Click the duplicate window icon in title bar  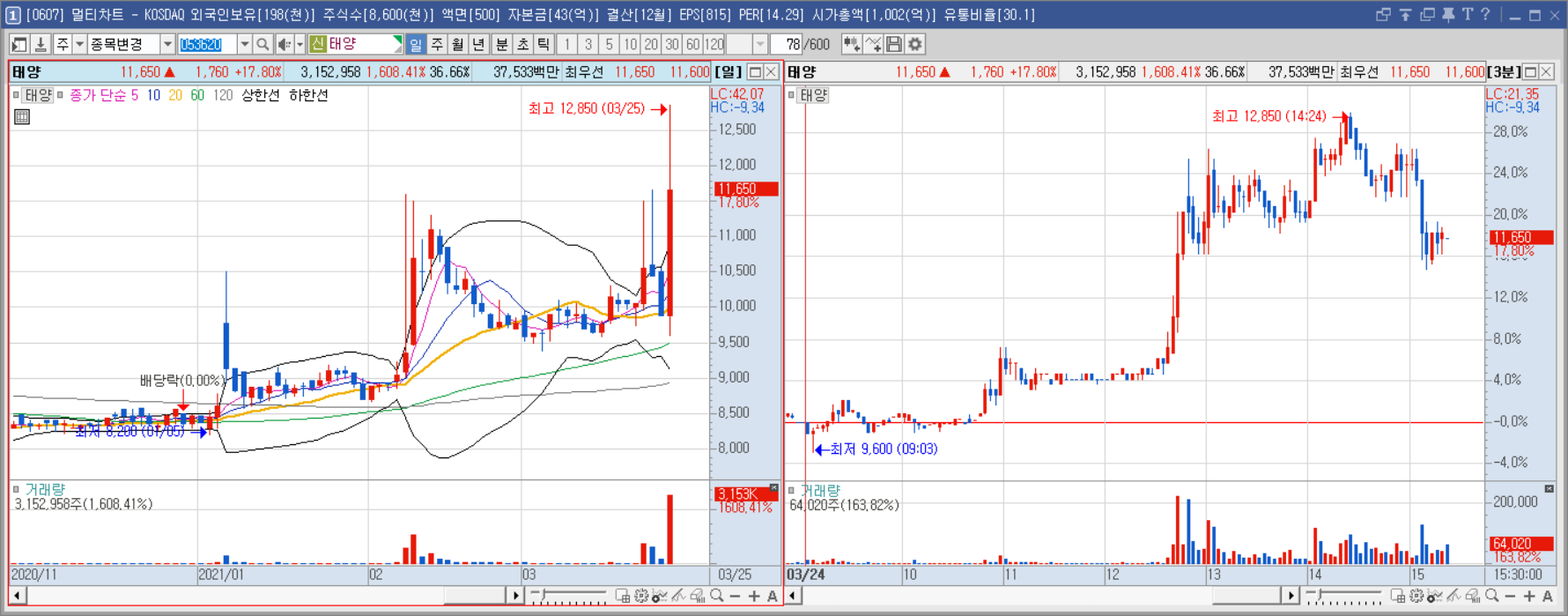pos(1427,14)
